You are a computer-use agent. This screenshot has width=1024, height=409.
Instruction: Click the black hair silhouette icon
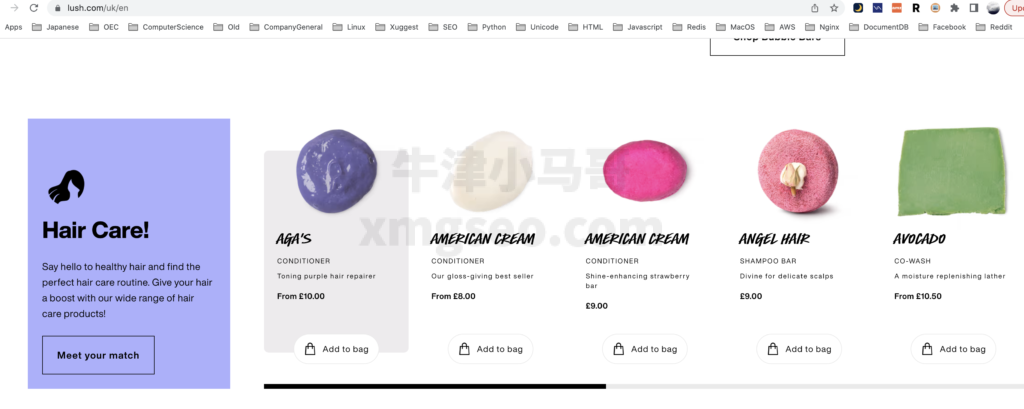pos(66,186)
